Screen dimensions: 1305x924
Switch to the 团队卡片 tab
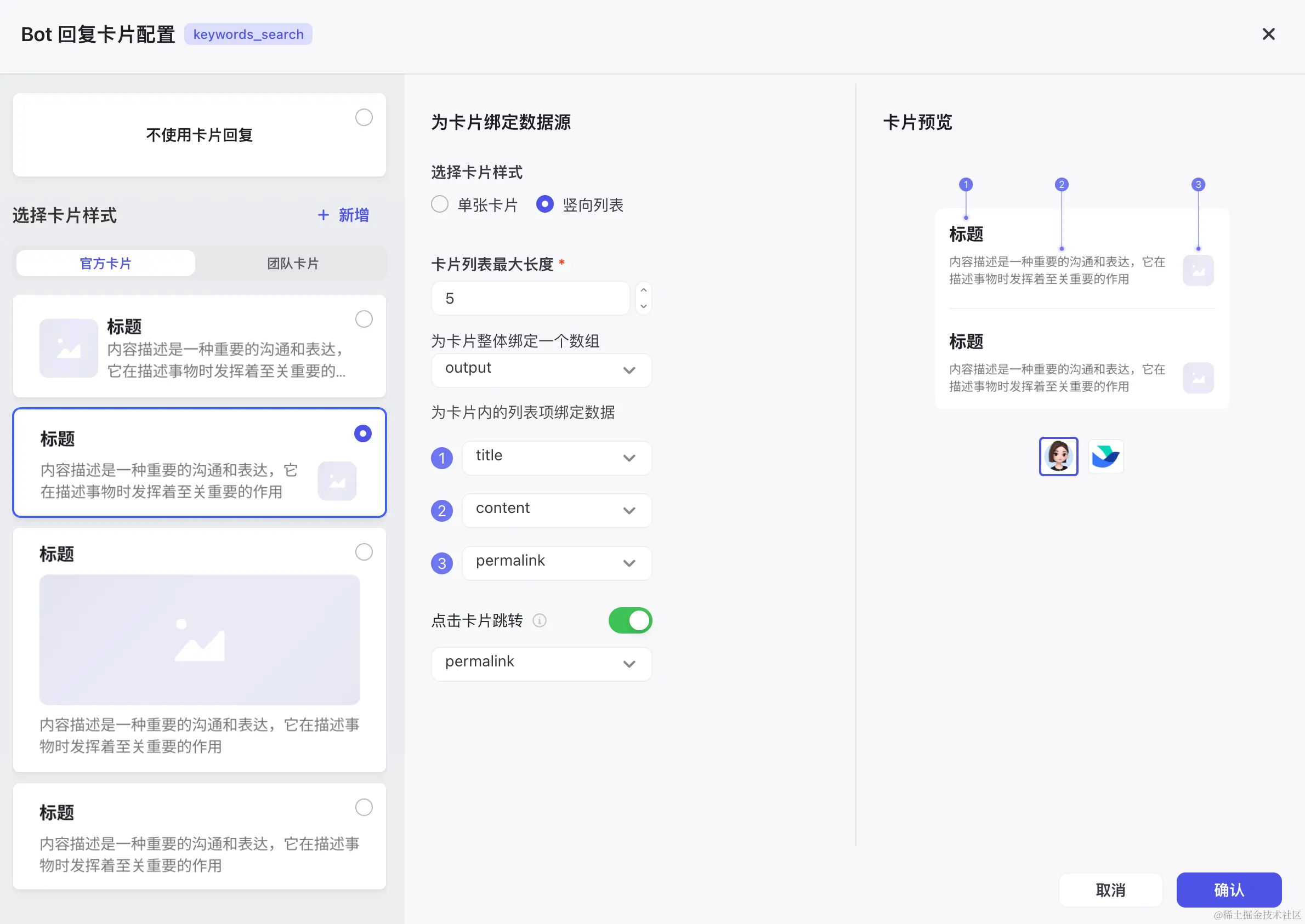click(293, 264)
